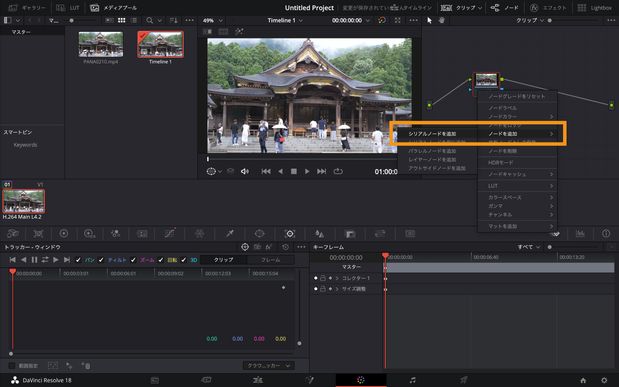Viewport: 619px width, 387px height.
Task: Open the Qualifier eyedropper palette
Action: click(x=229, y=233)
